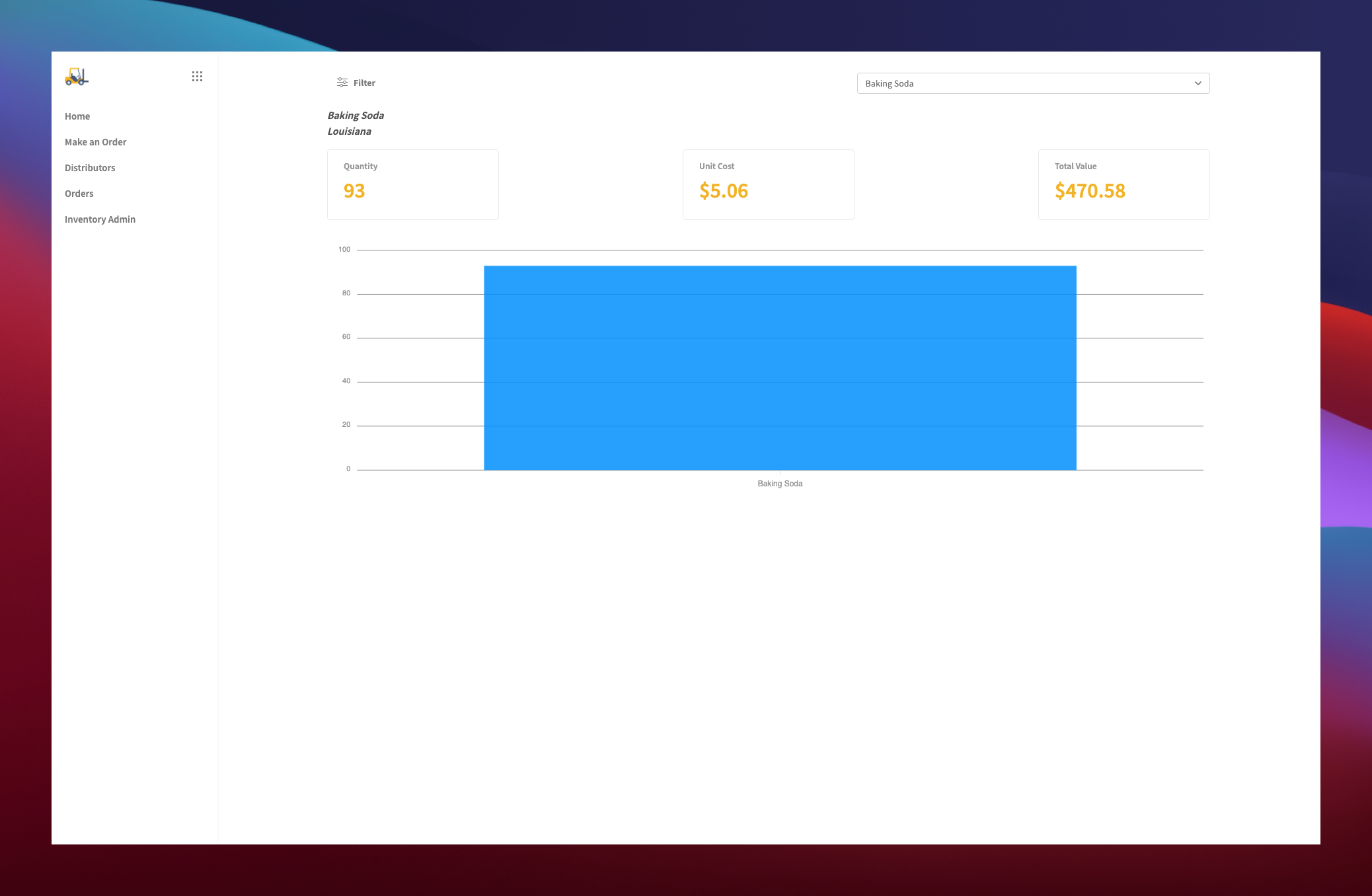Click the Filter icon
Viewport: 1372px width, 896px height.
[342, 83]
